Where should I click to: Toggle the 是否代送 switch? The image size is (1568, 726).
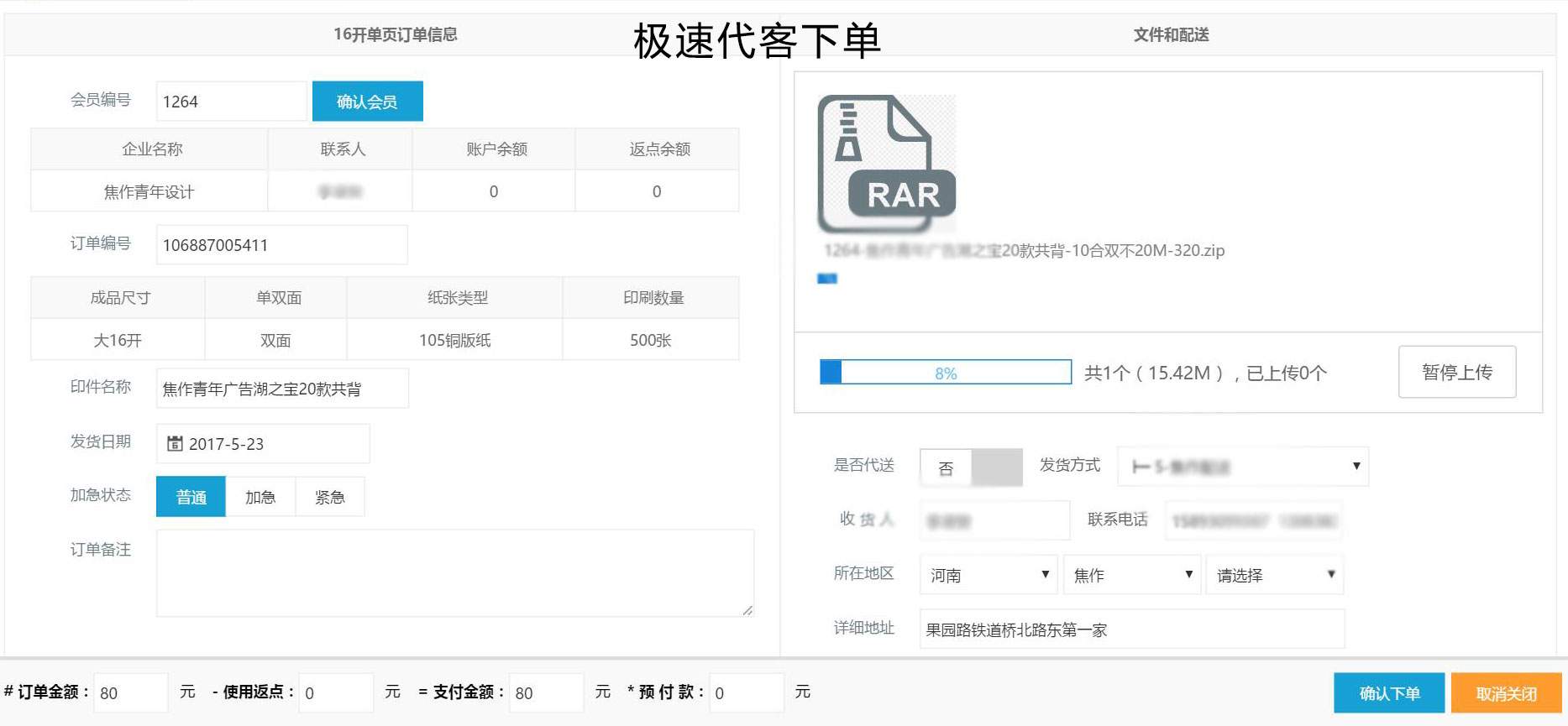(971, 467)
